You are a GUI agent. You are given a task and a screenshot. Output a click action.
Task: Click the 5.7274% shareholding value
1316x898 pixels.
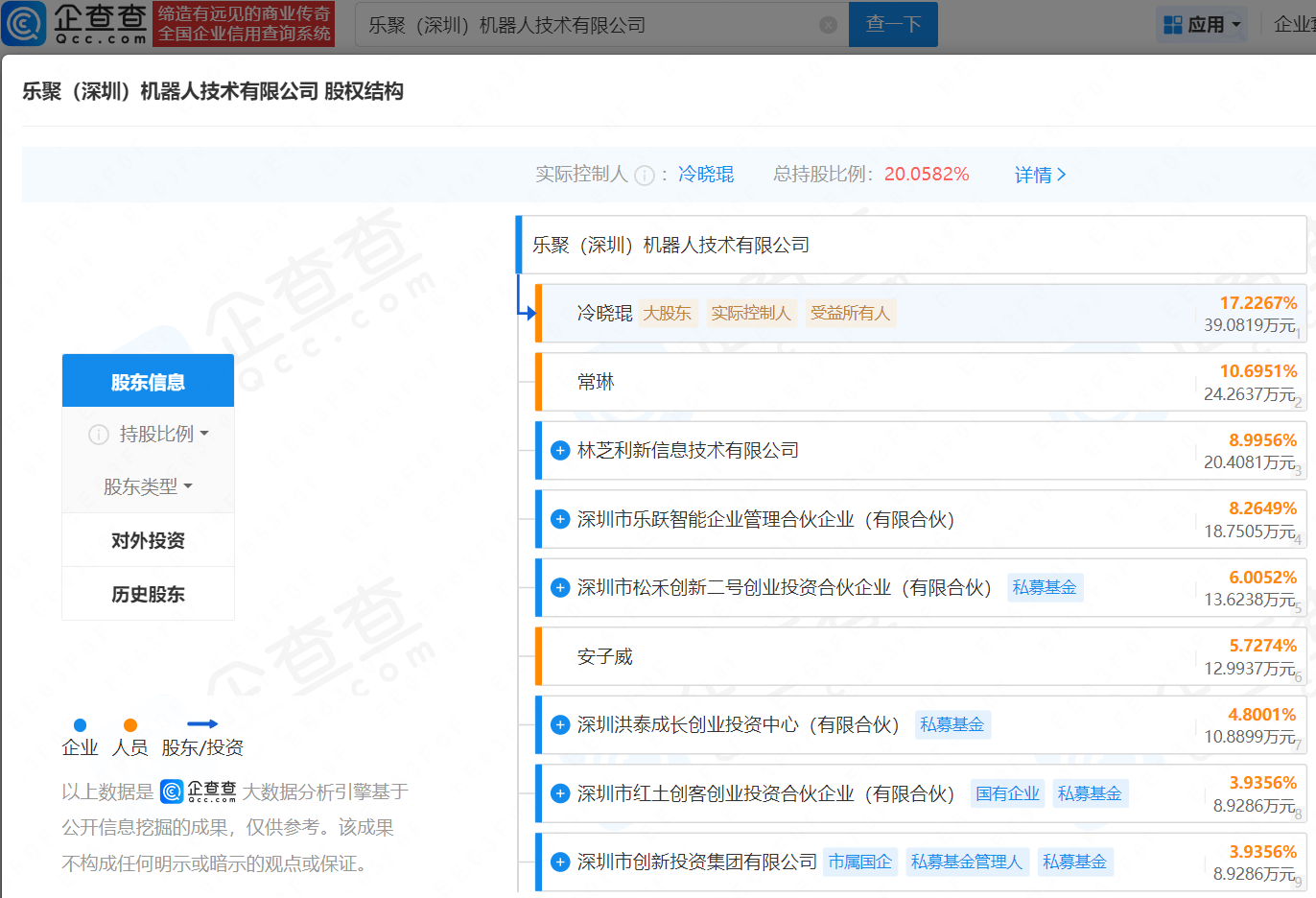(x=1263, y=646)
